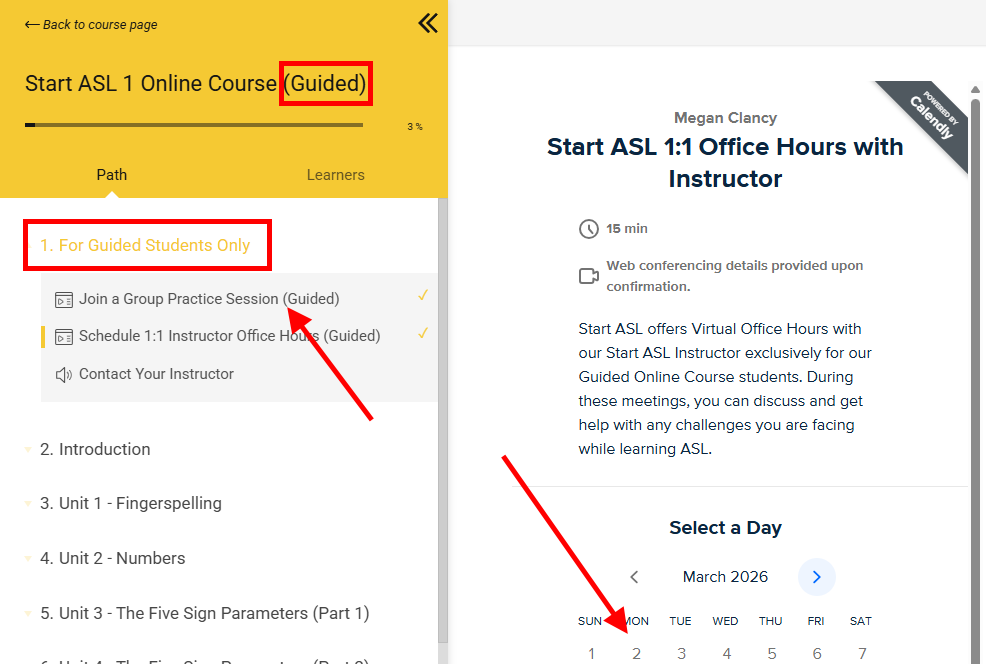Select day 2 in the calendar
This screenshot has height=664, width=986.
coord(636,654)
